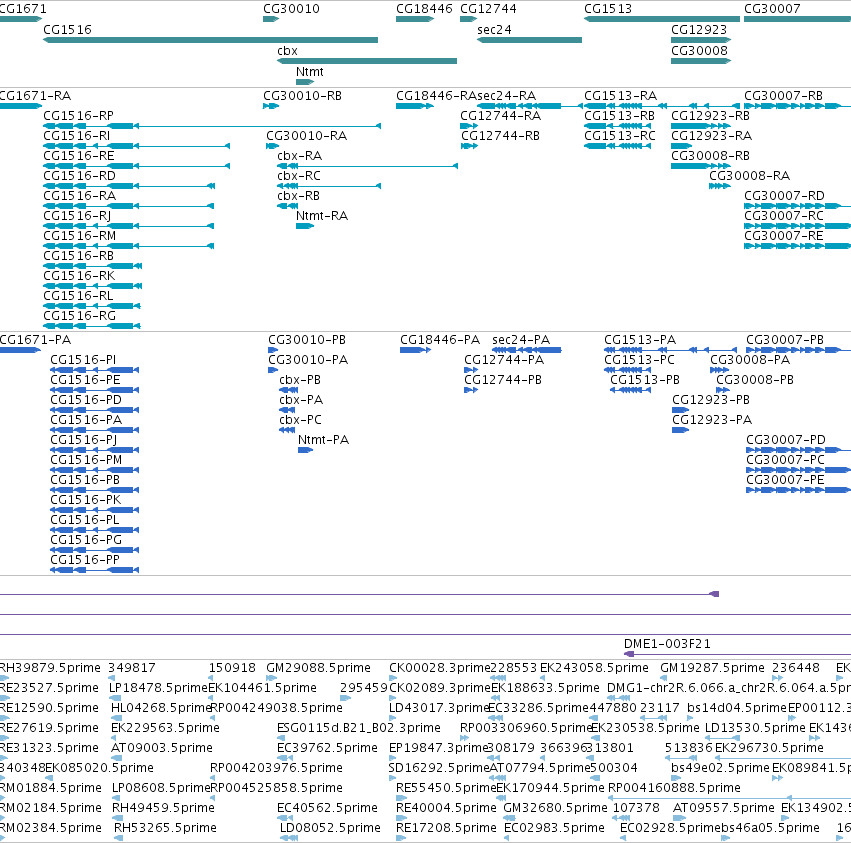Open the CG30008 gene label
The height and width of the screenshot is (843, 851).
coord(699,50)
